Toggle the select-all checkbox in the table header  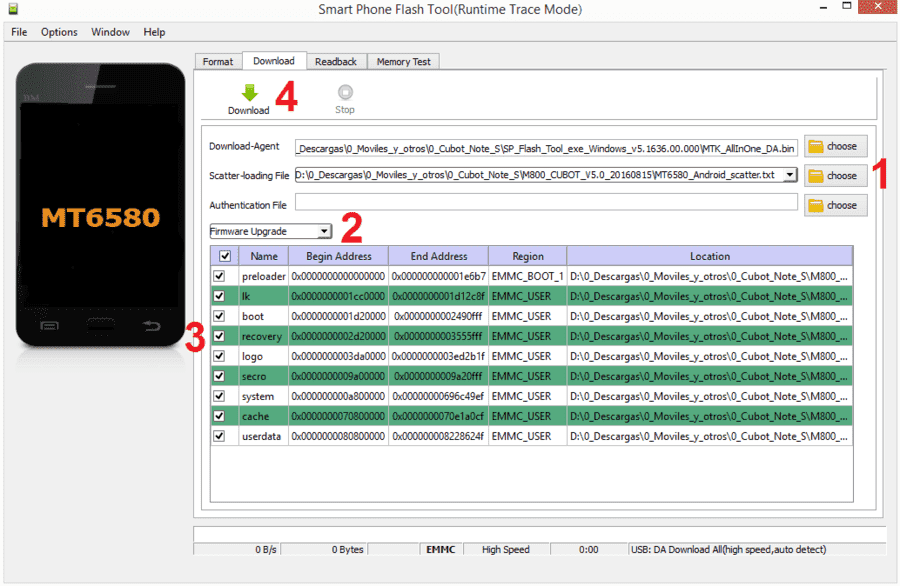[x=225, y=256]
